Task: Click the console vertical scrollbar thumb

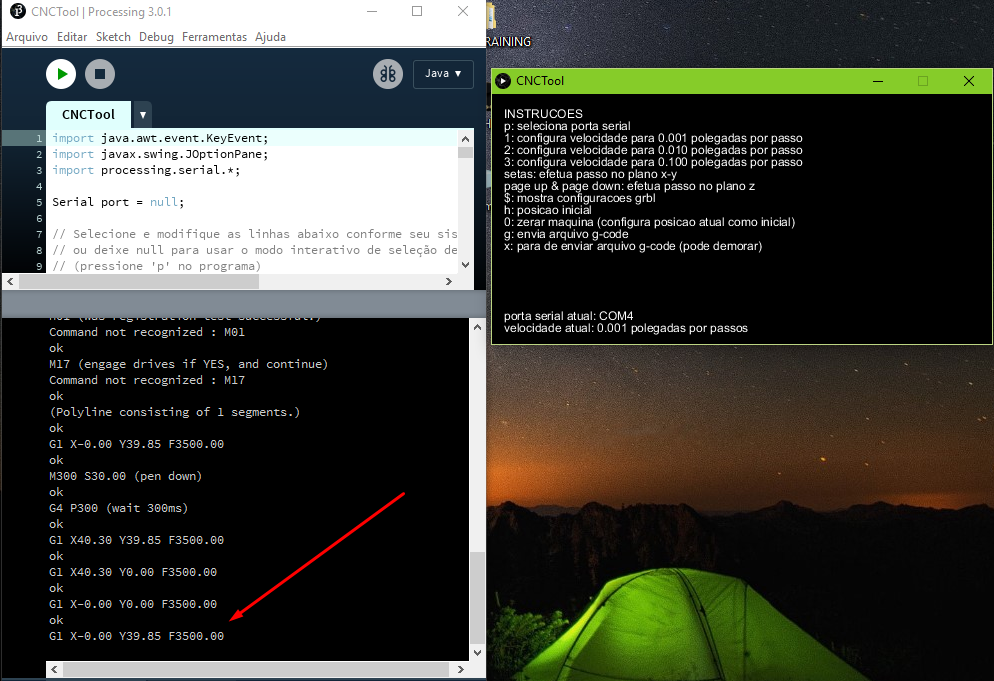Action: (477, 598)
